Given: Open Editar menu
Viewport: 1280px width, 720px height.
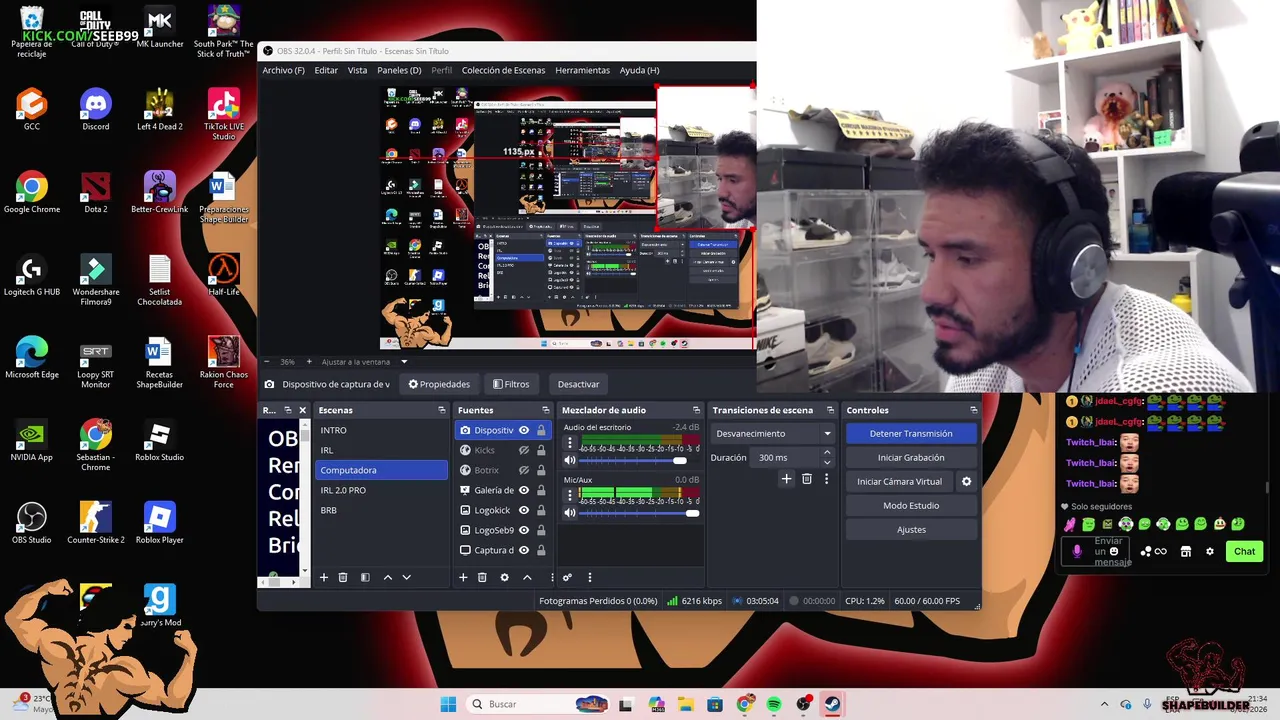Looking at the screenshot, I should 326,70.
